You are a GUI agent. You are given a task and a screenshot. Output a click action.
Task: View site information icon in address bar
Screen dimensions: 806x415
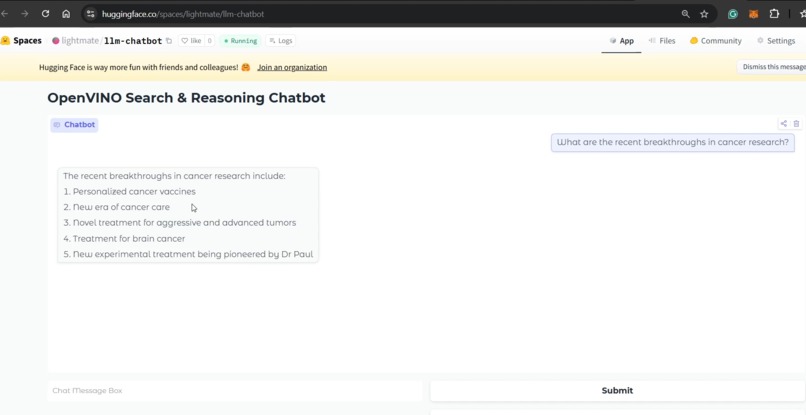click(x=90, y=14)
